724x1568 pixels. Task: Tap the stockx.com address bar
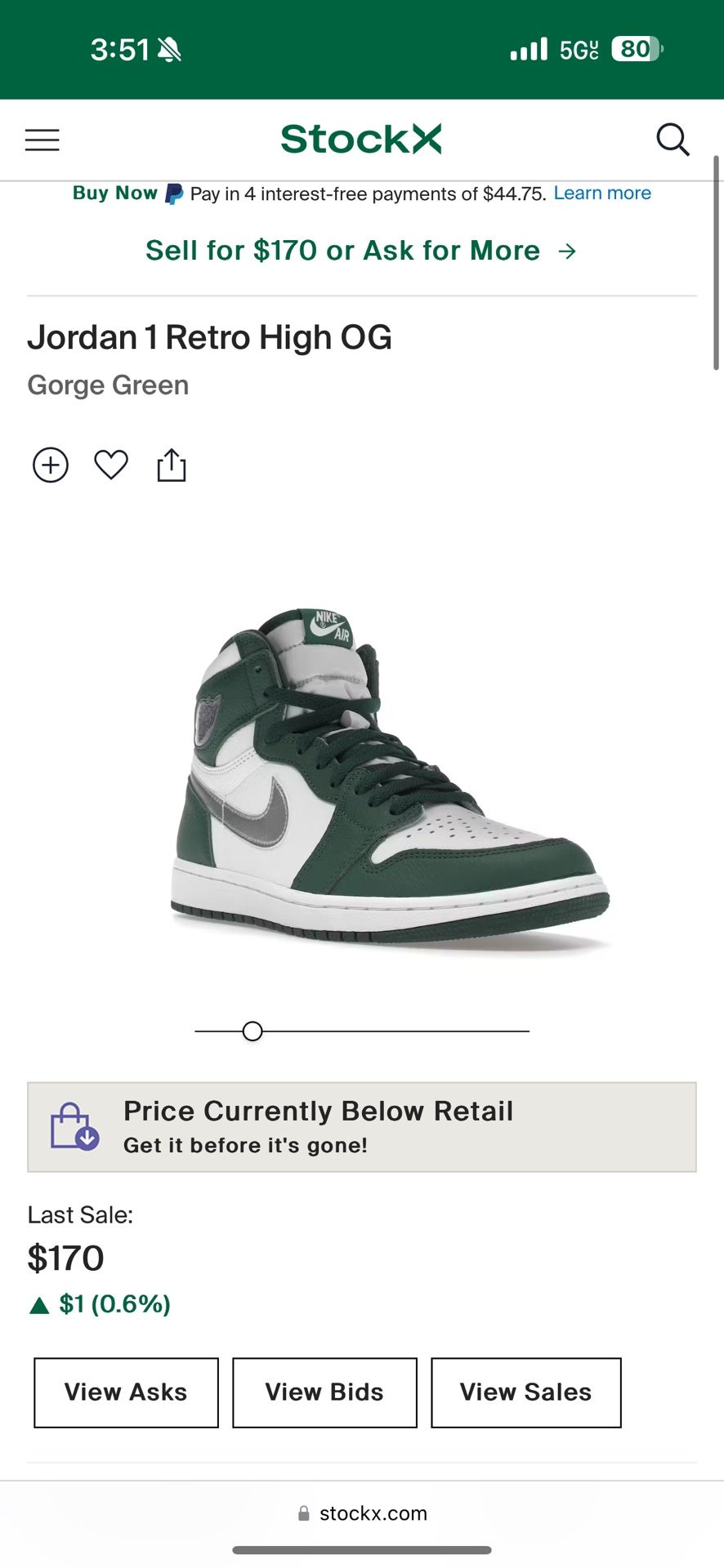pos(362,1513)
